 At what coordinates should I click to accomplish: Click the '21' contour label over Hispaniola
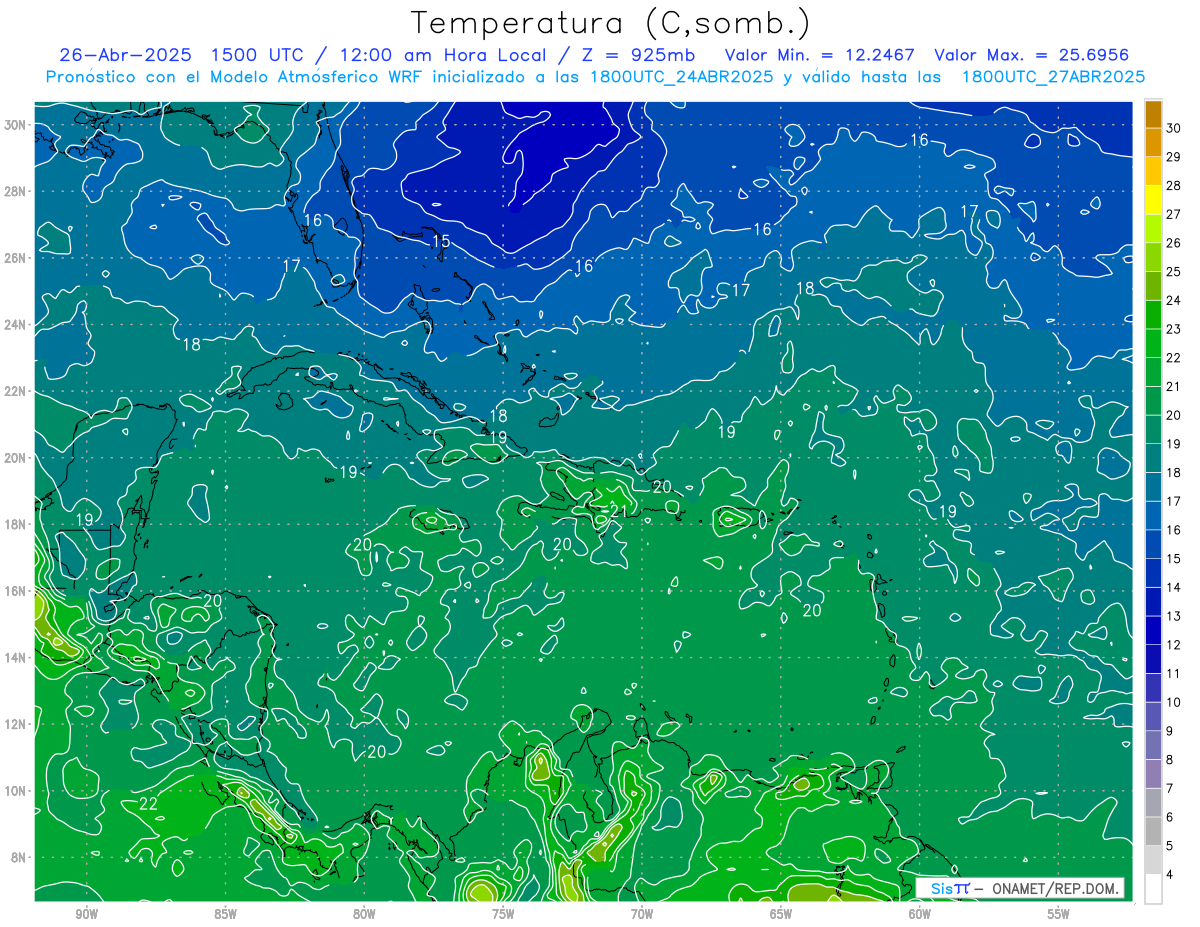pyautogui.click(x=619, y=512)
